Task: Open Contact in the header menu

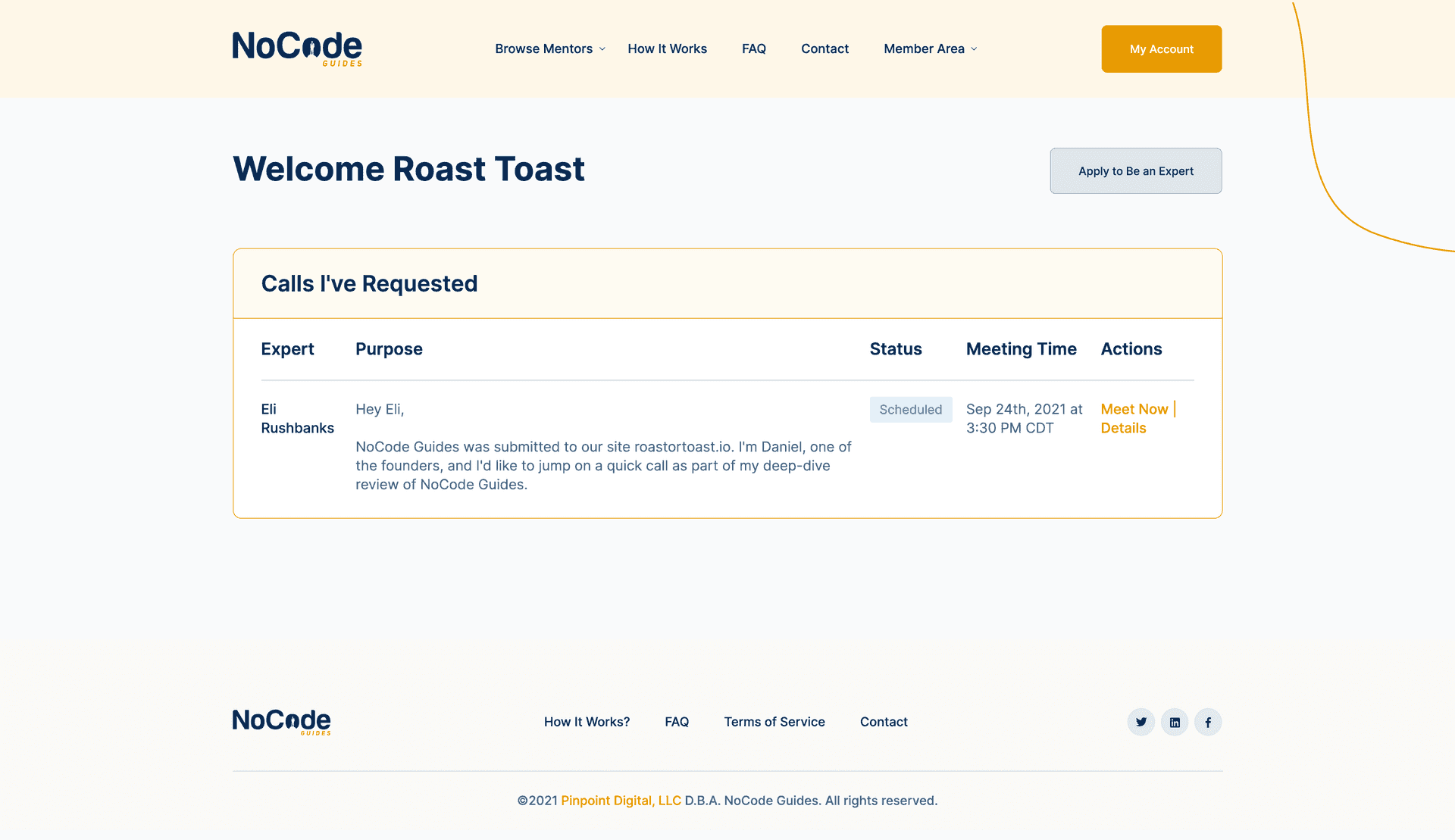Action: coord(824,48)
